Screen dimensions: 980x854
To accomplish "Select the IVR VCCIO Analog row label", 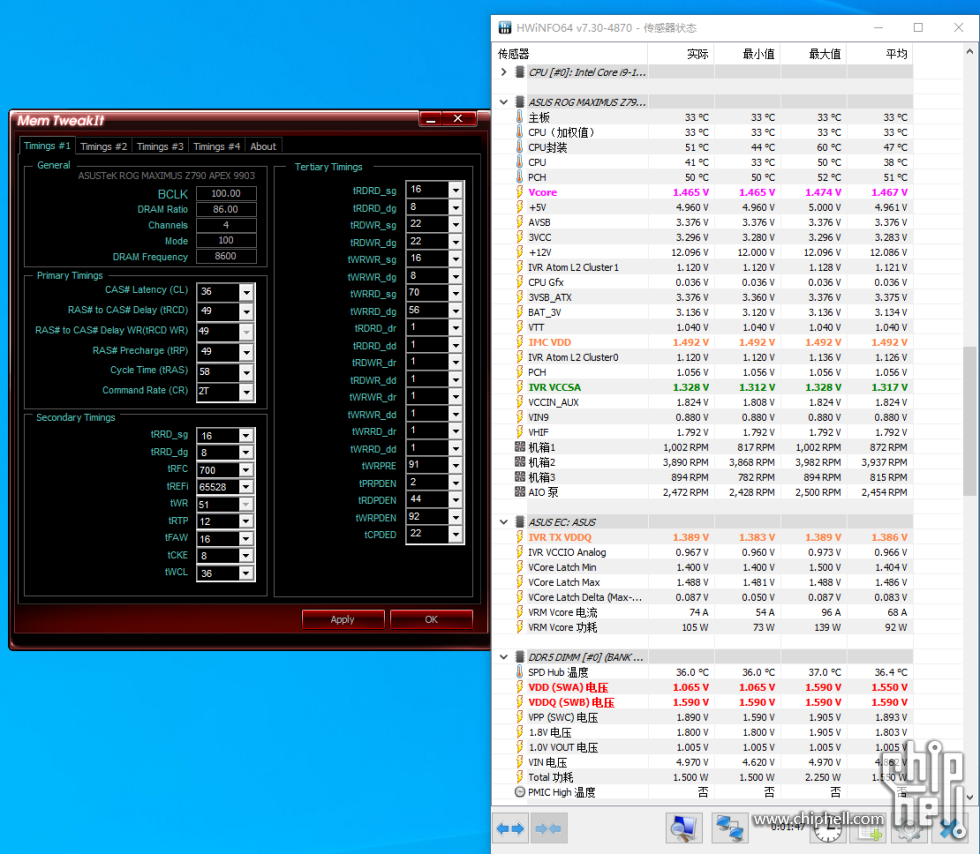I will pos(567,552).
